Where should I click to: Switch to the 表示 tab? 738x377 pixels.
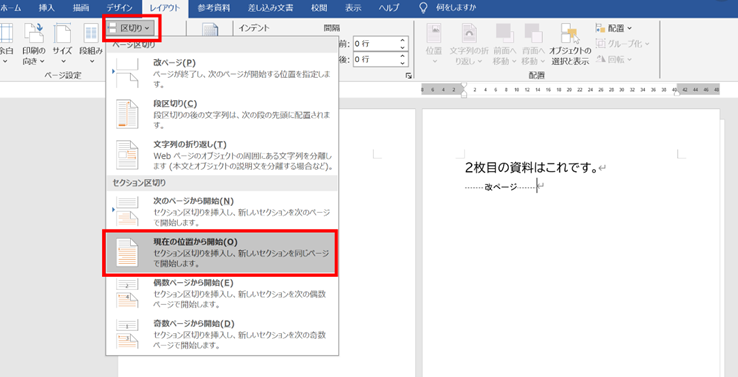353,8
